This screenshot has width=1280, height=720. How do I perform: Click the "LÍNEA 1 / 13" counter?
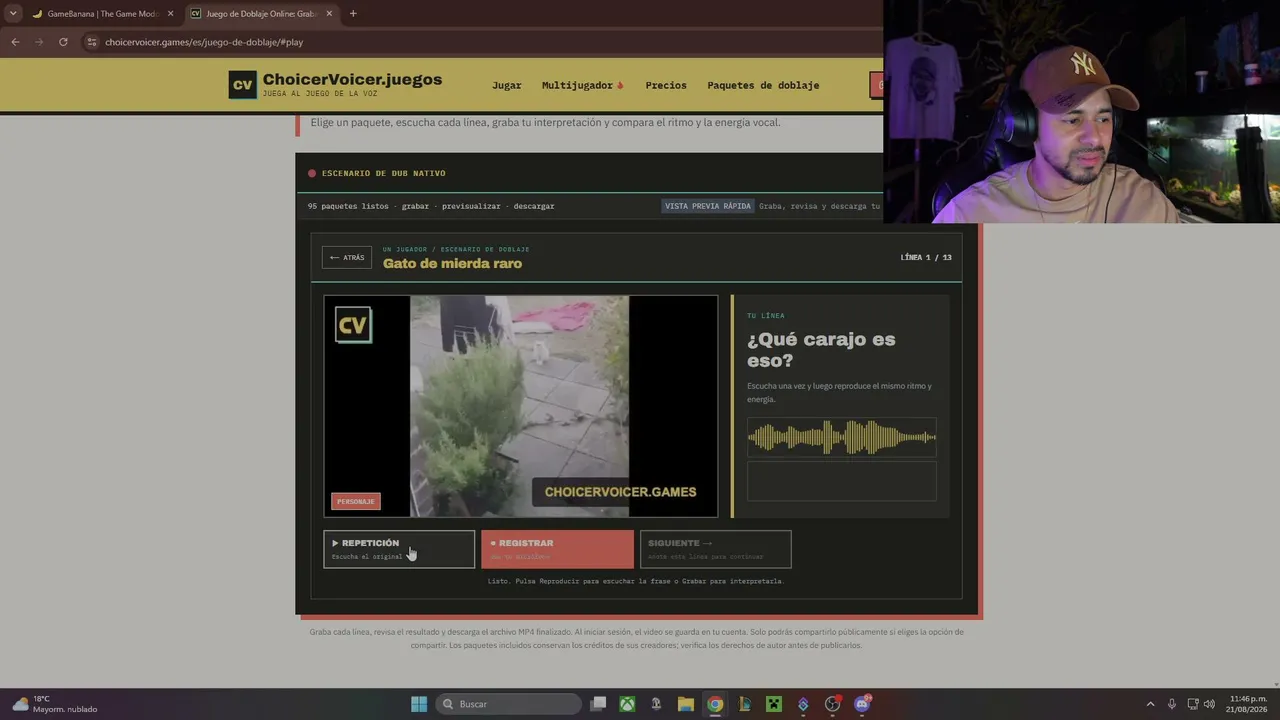coord(926,257)
